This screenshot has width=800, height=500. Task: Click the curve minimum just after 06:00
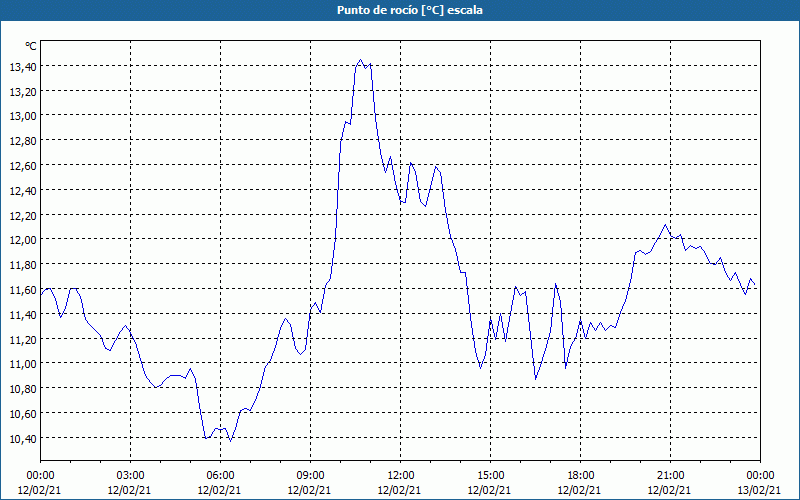click(x=231, y=441)
